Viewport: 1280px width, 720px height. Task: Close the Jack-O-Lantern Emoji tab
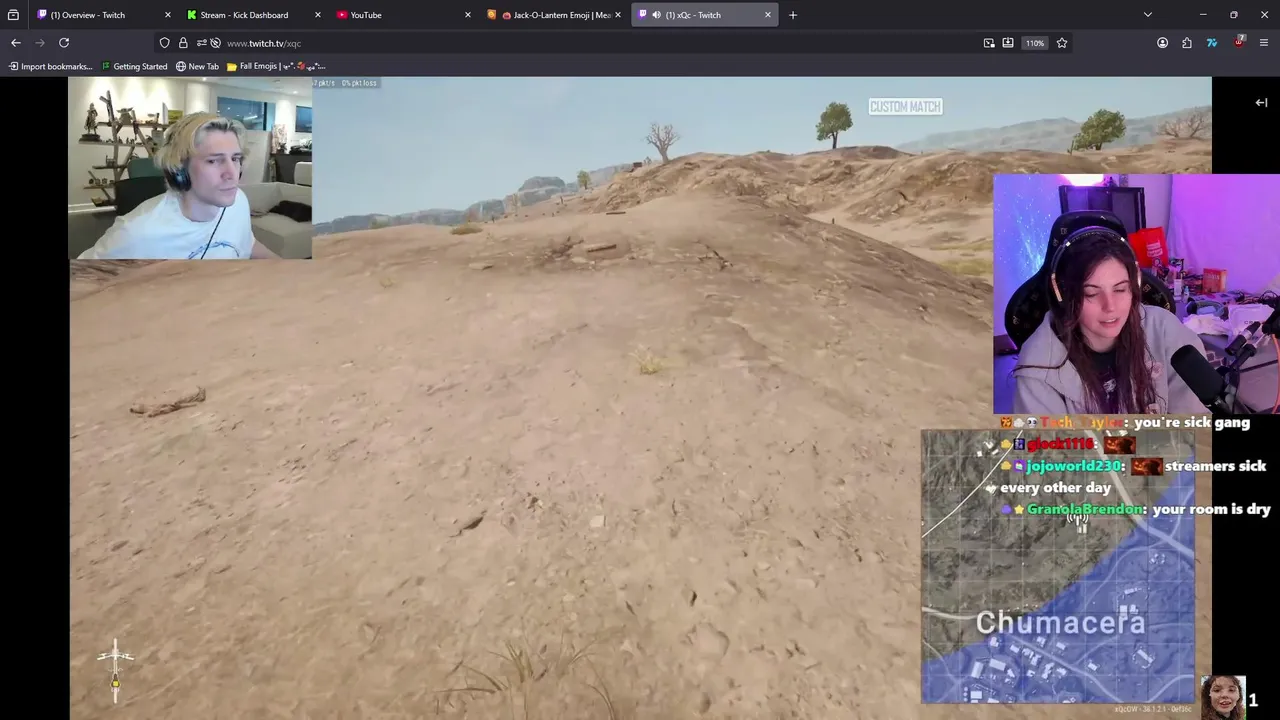[x=617, y=15]
